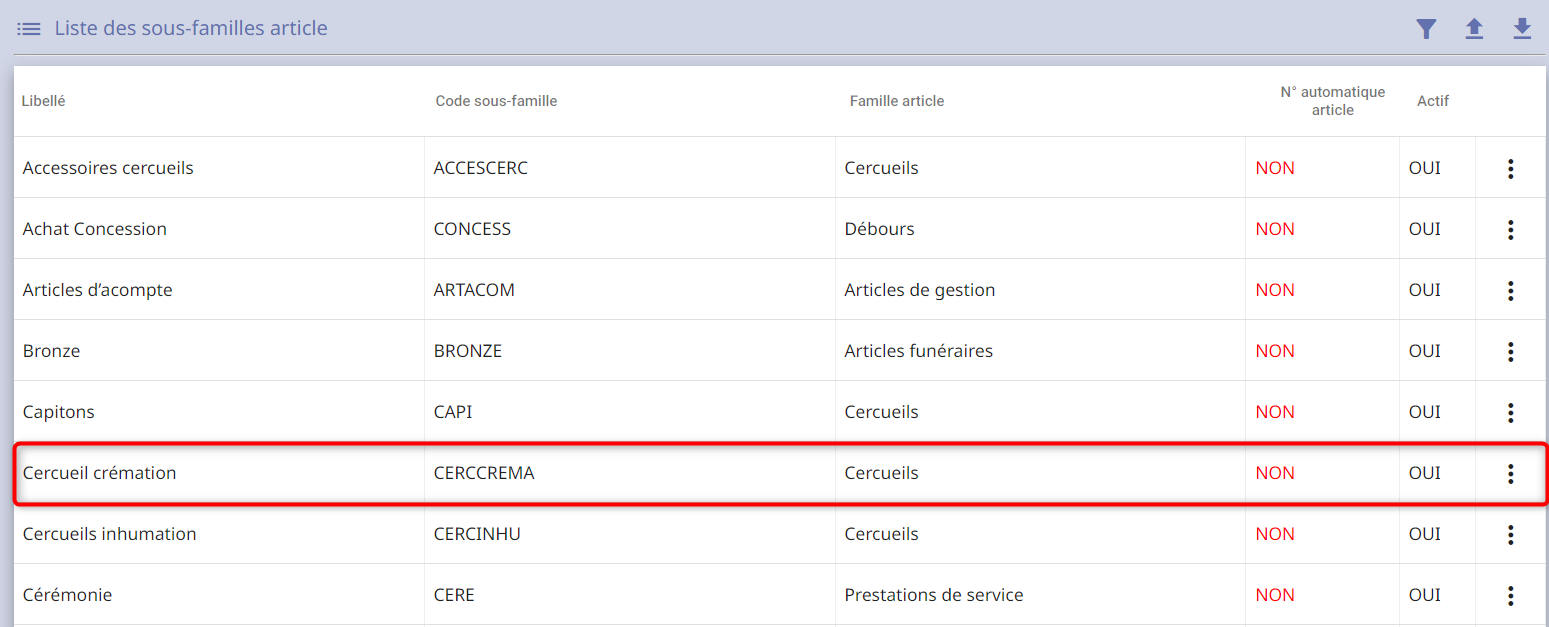Open three-dot menu for Articles d'acompte
The image size is (1549, 627).
(x=1510, y=290)
